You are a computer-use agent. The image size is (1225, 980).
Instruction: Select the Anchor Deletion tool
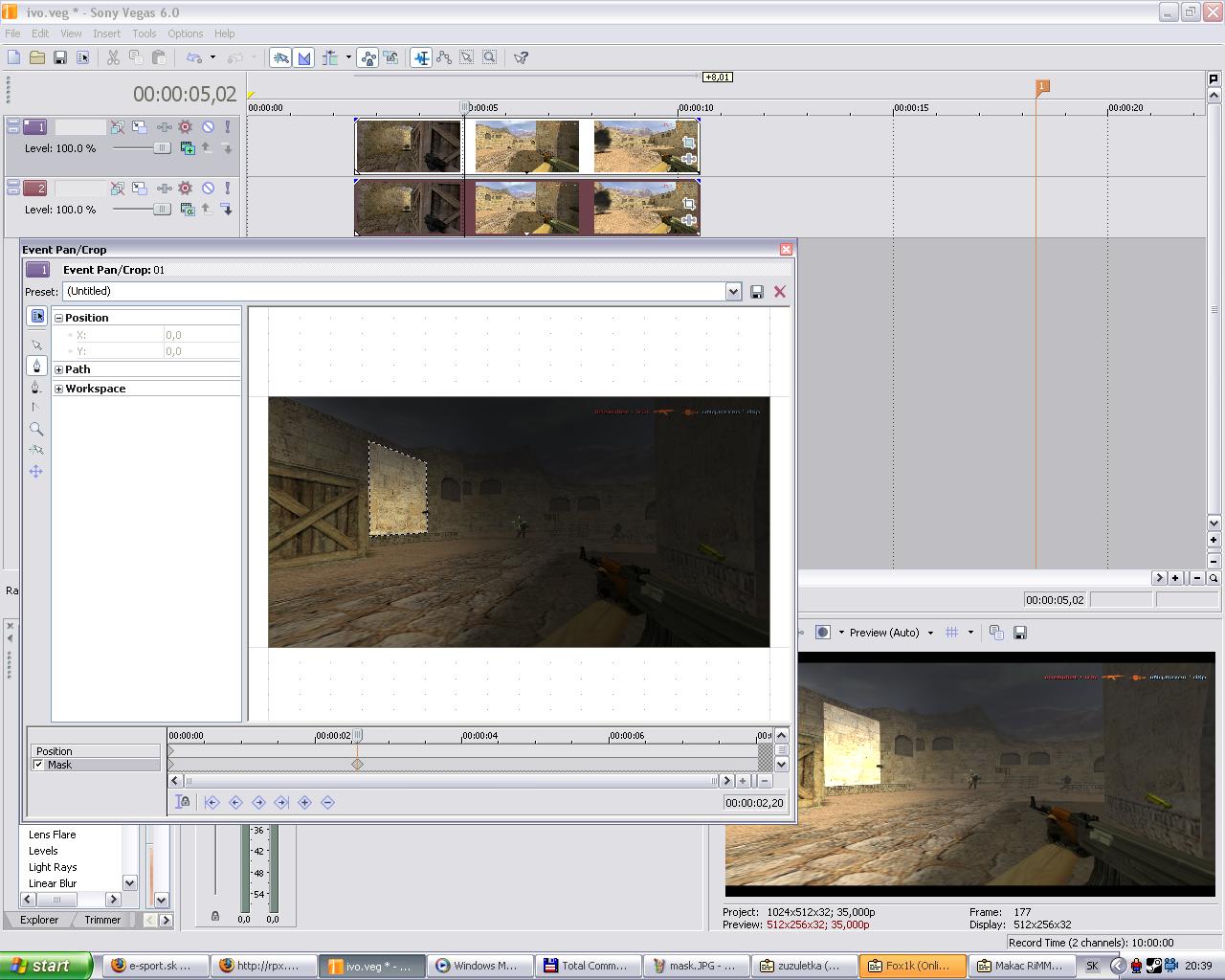[36, 387]
